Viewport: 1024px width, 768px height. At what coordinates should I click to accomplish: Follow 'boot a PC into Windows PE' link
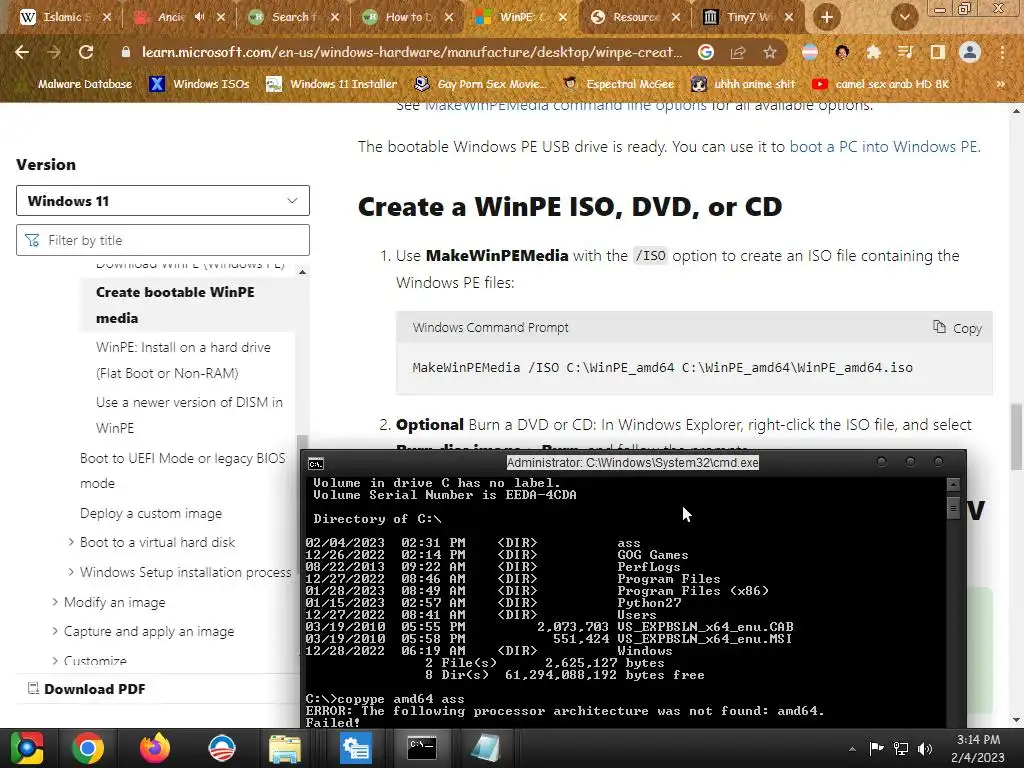(884, 147)
